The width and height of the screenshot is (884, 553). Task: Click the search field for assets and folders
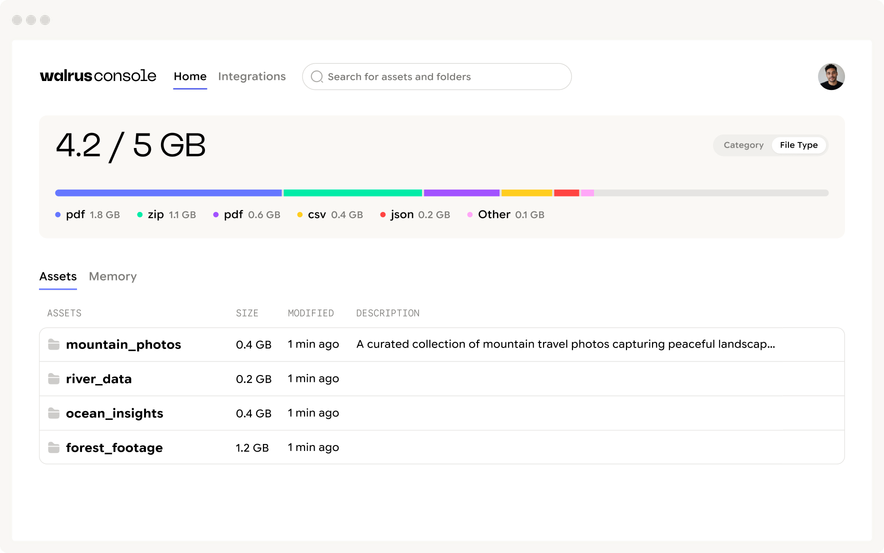(x=437, y=77)
